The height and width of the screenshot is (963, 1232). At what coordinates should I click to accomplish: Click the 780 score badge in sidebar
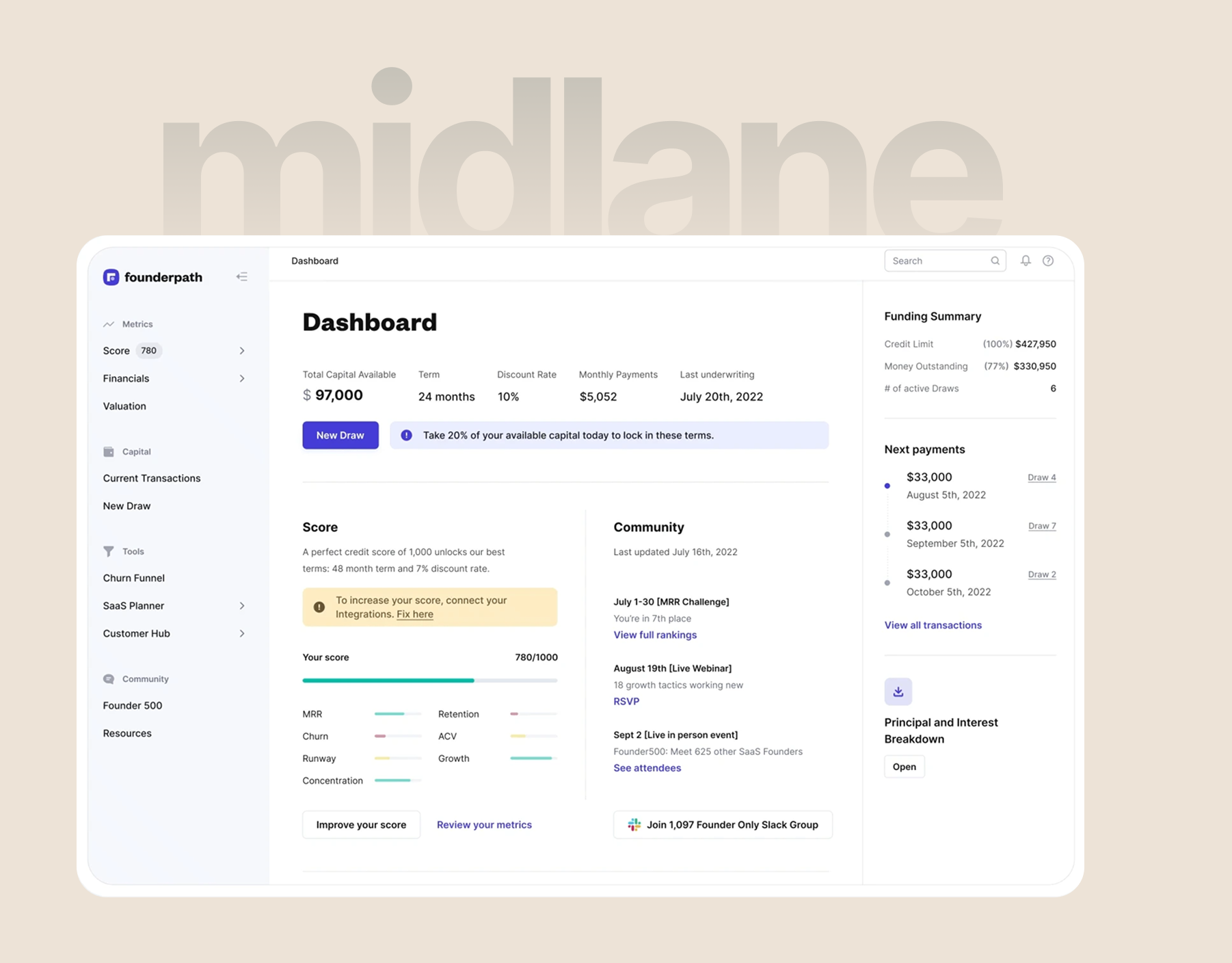pos(148,351)
